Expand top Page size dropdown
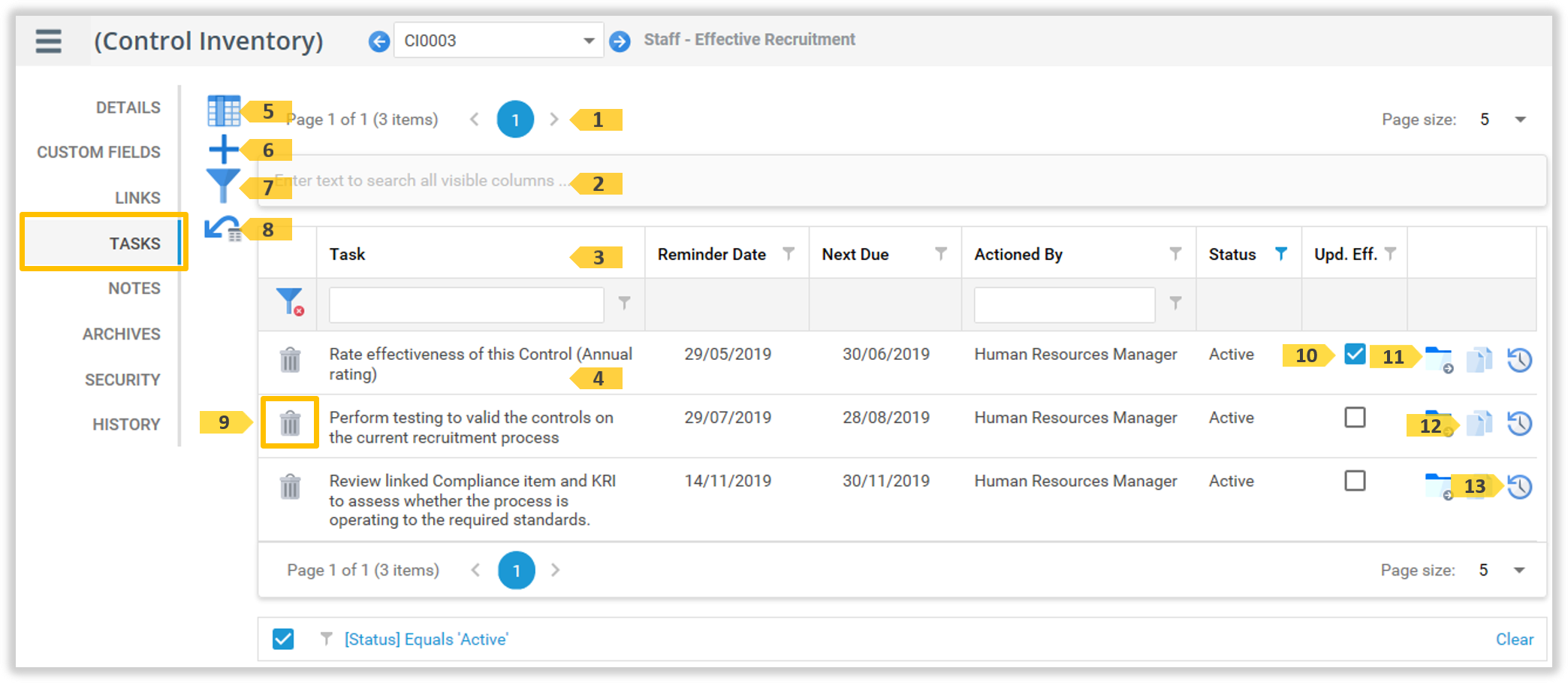This screenshot has height=683, width=1568. click(x=1520, y=119)
